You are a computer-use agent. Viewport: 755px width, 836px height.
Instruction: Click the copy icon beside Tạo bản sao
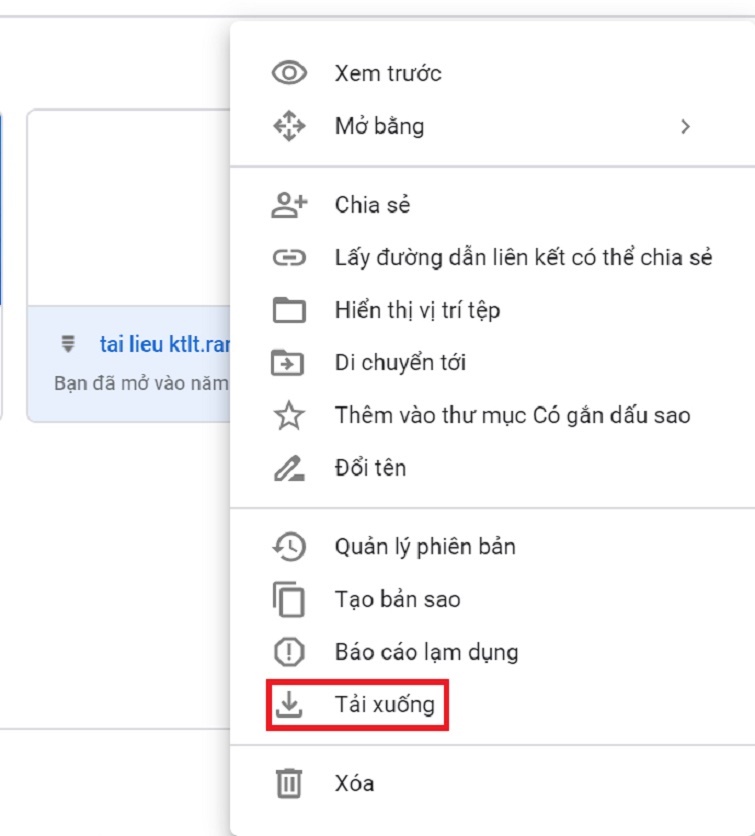(289, 599)
